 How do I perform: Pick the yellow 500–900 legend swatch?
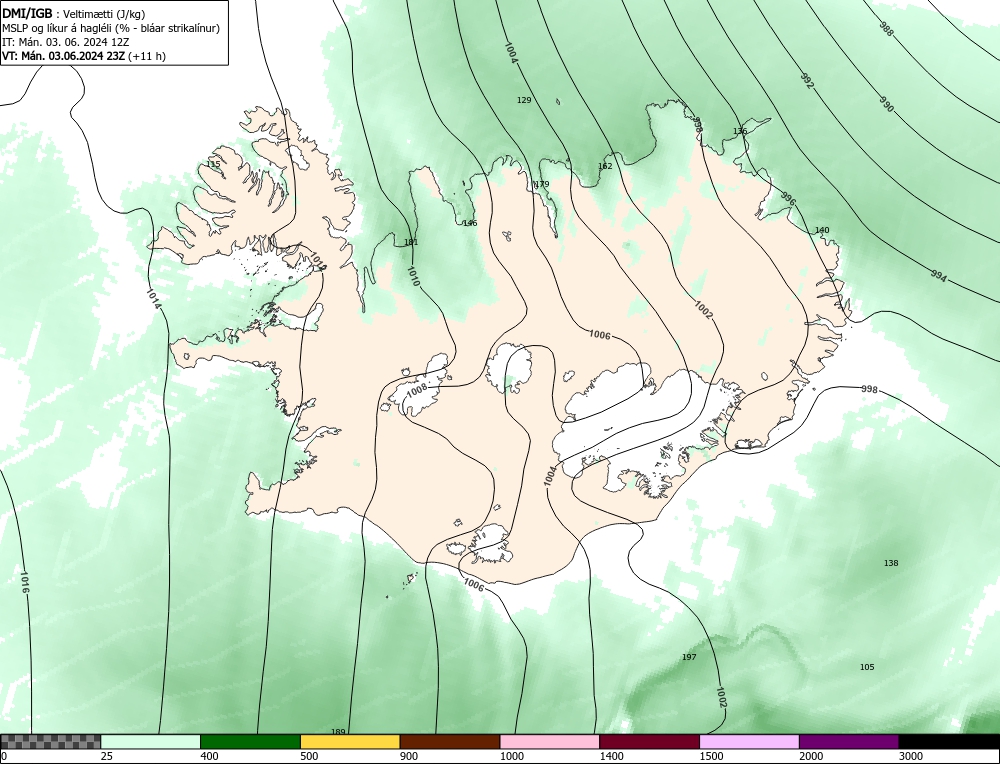pyautogui.click(x=350, y=741)
